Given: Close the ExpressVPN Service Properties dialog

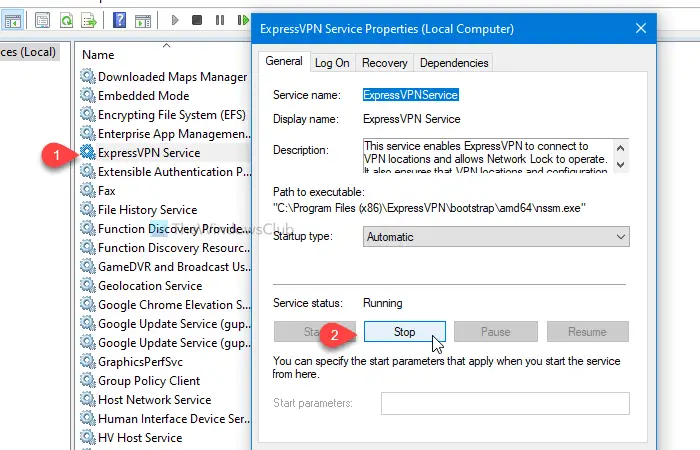Looking at the screenshot, I should coord(641,29).
